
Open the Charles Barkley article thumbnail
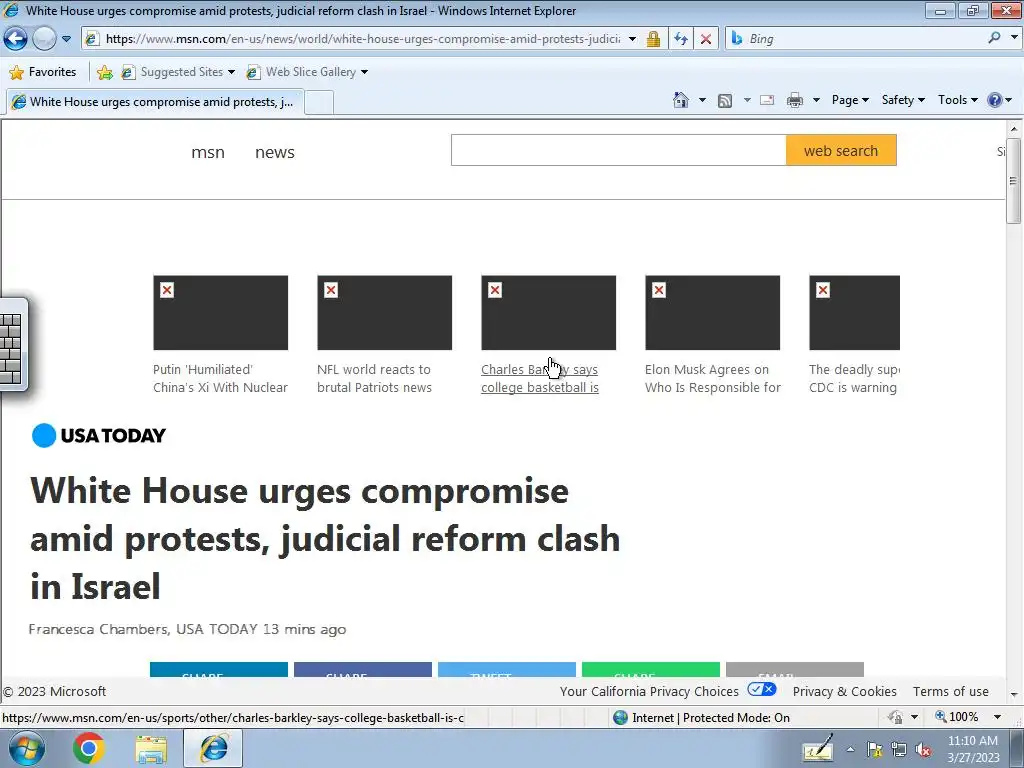[x=548, y=312]
